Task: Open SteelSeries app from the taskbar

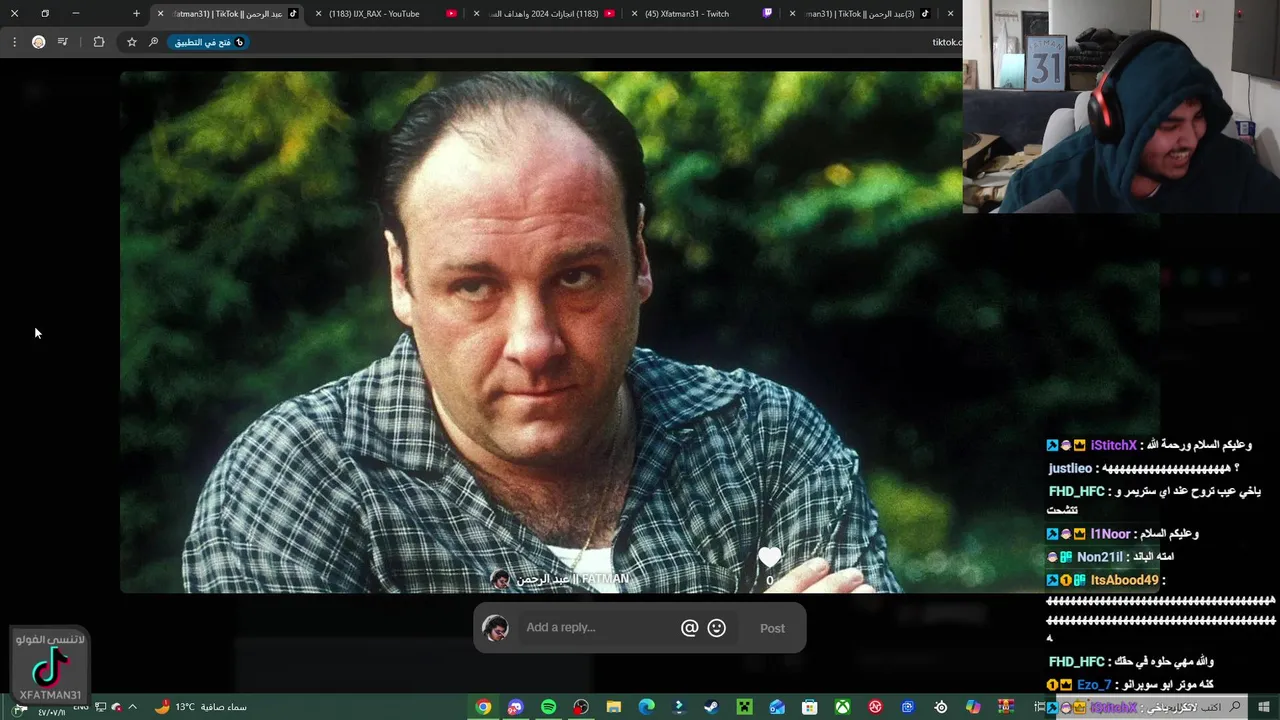Action: (941, 707)
